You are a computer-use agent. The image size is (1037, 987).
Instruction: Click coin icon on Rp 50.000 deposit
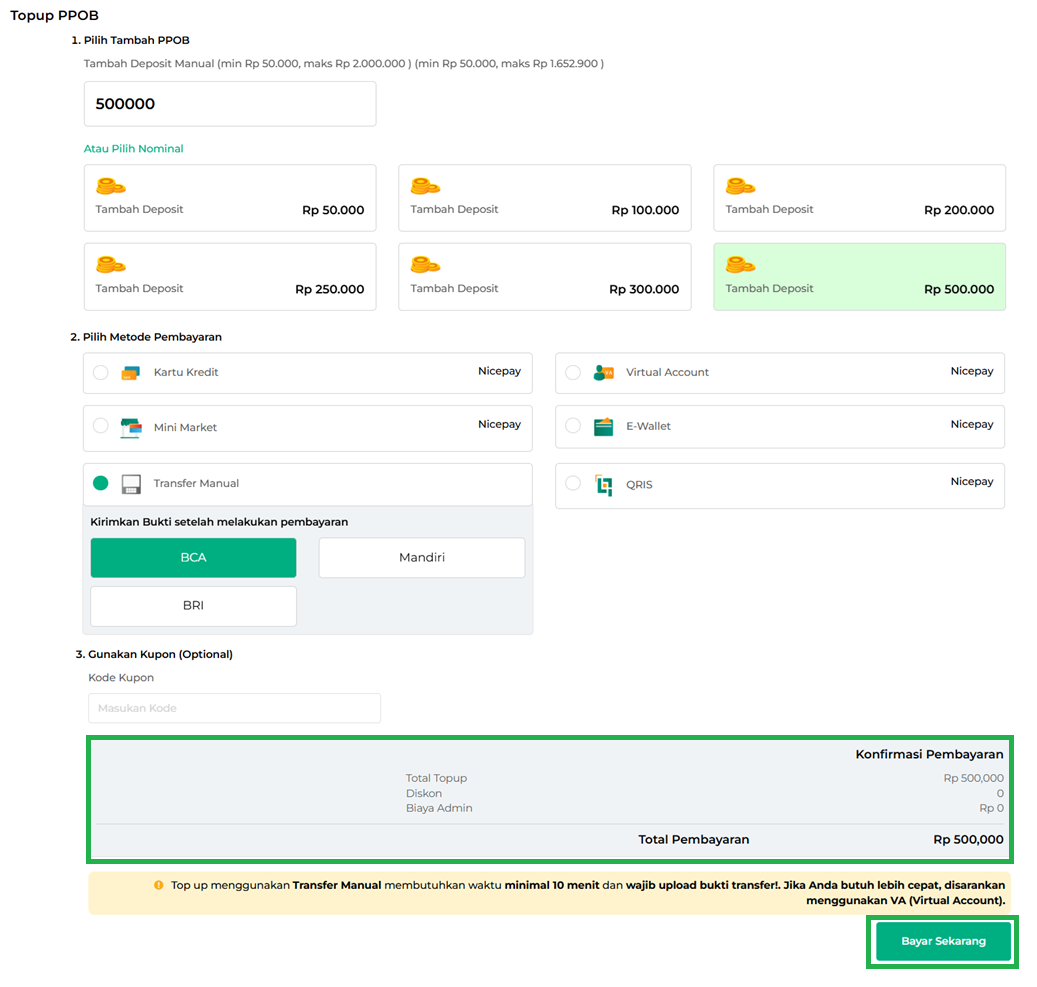point(110,186)
